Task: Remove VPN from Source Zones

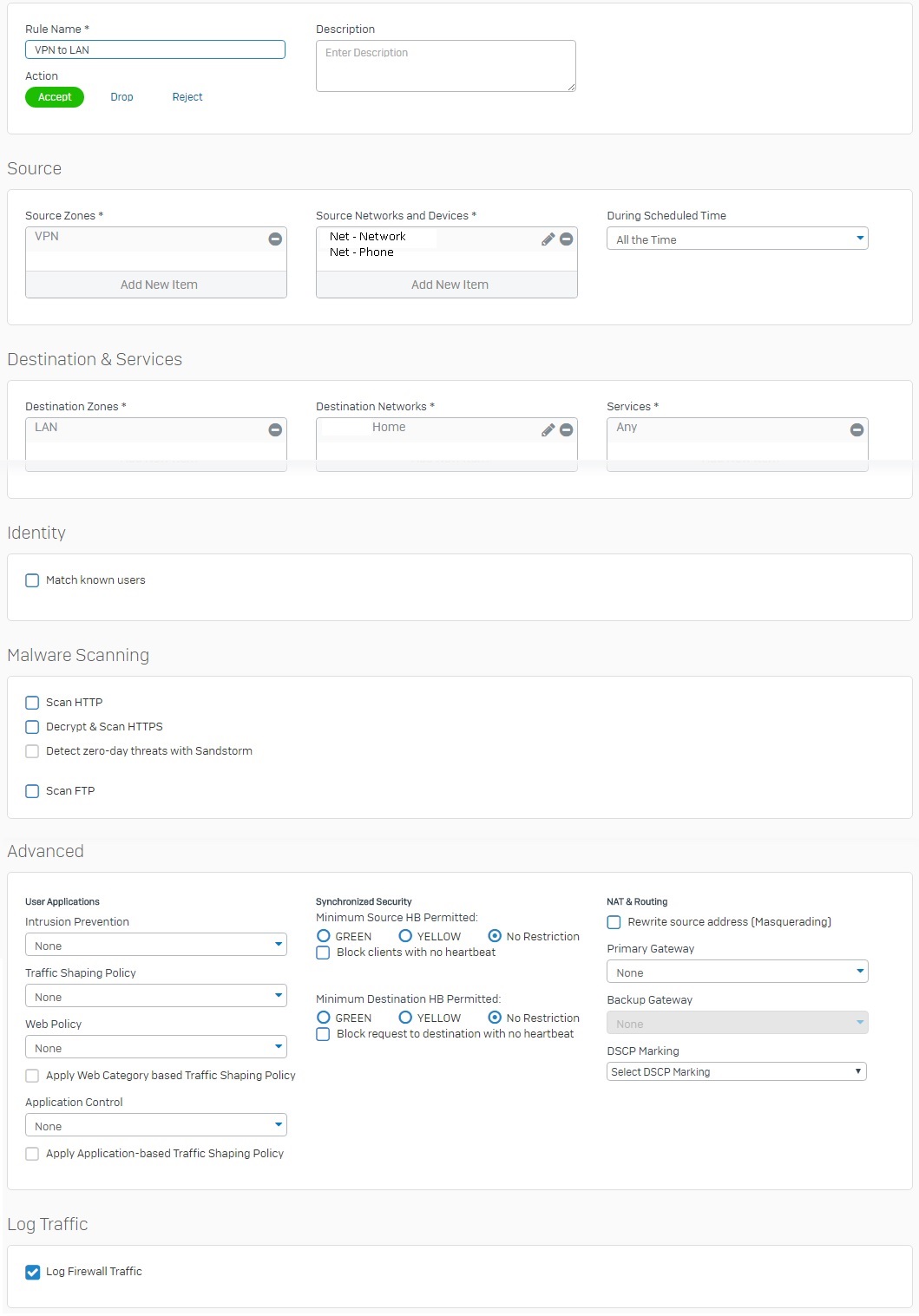Action: pos(275,239)
